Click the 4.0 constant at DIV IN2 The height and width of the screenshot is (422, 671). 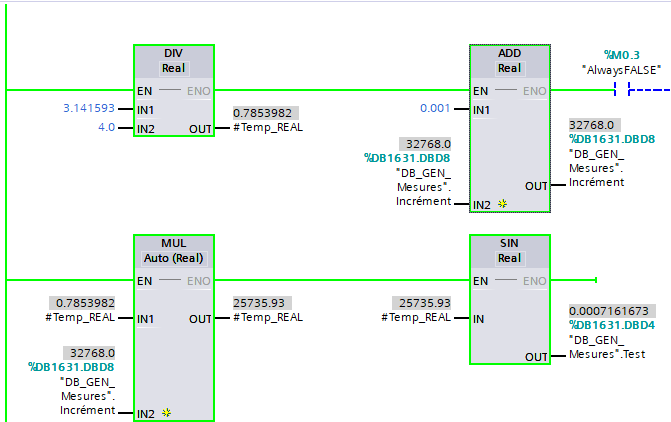tap(105, 127)
